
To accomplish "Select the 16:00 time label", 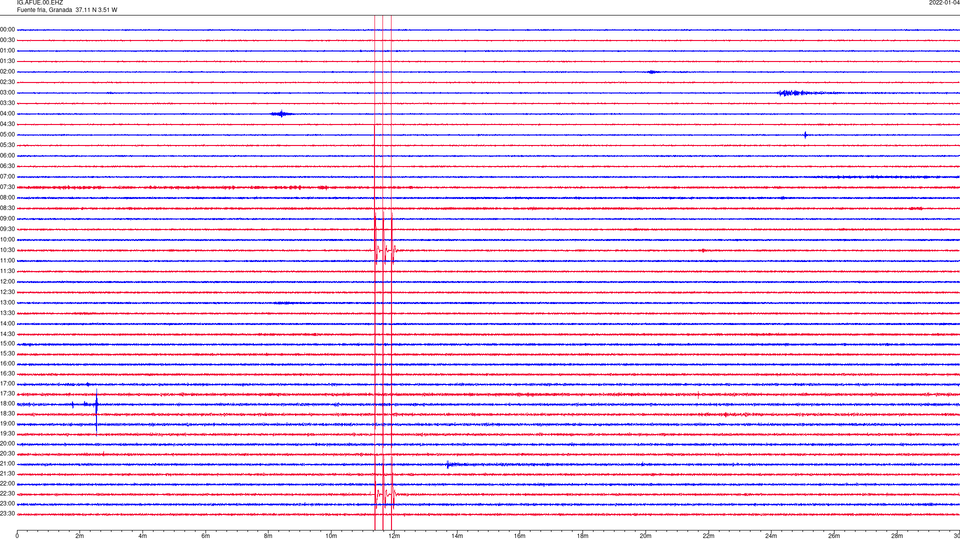I will click(x=7, y=364).
